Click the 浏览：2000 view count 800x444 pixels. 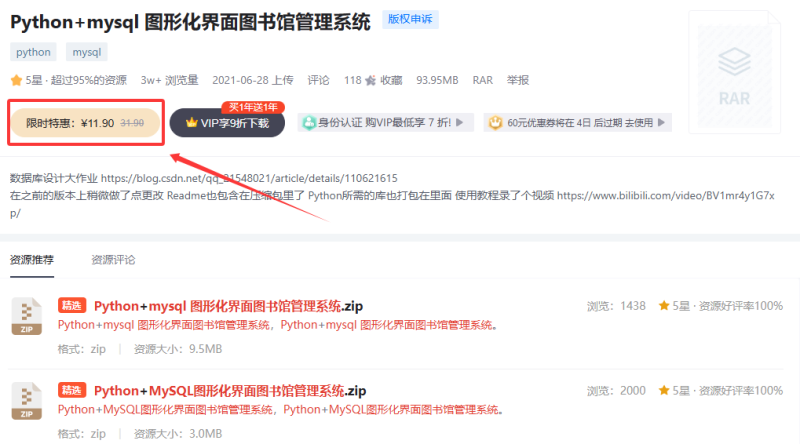click(x=616, y=390)
